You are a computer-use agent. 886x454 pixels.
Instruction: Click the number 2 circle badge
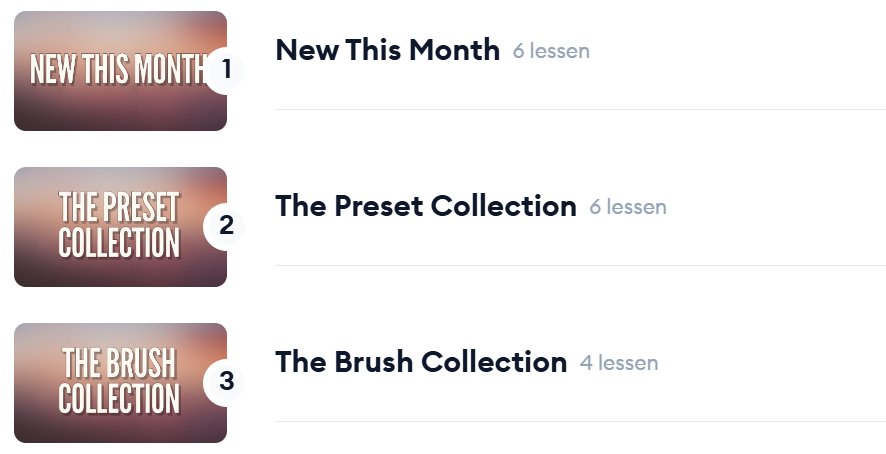(226, 226)
